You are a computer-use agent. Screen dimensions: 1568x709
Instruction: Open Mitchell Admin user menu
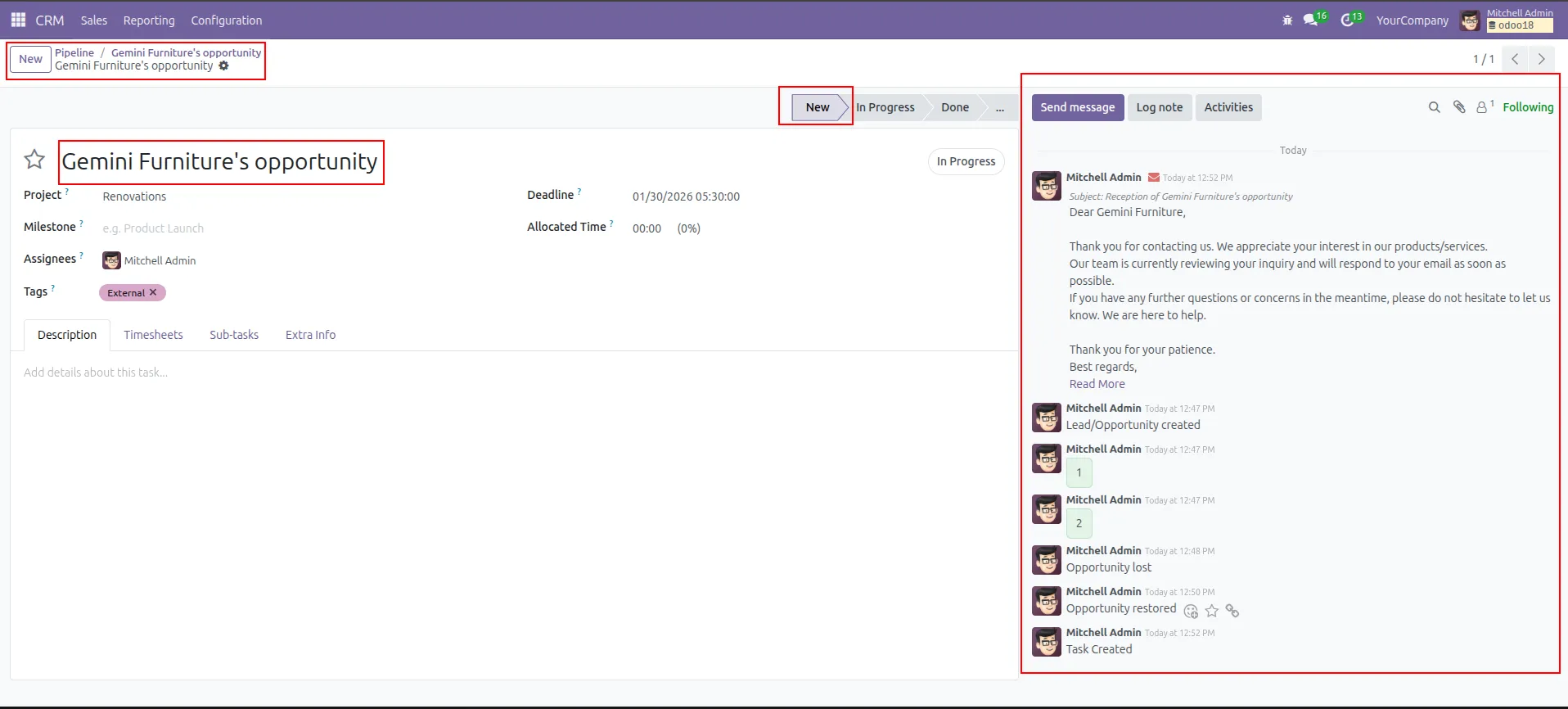[x=1507, y=20]
